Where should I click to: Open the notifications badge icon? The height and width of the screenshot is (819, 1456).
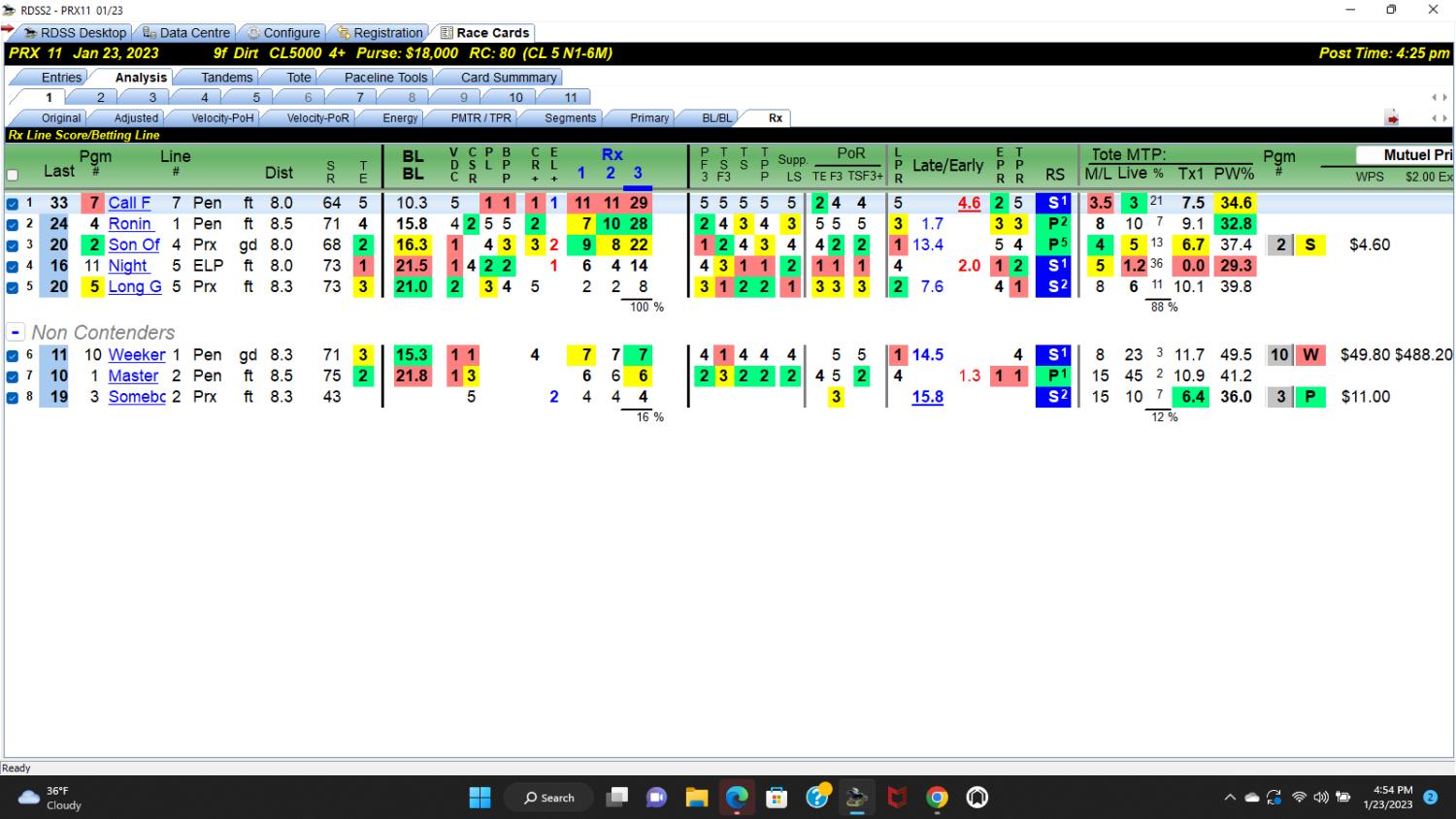1430,797
